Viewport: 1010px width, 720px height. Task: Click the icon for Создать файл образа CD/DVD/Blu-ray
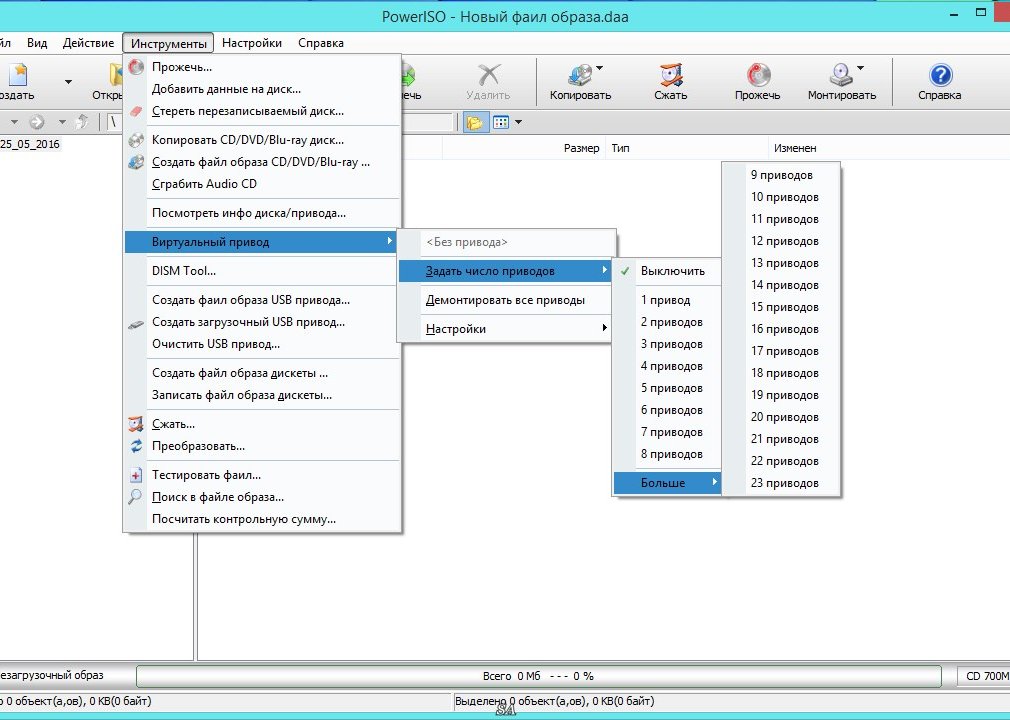tap(135, 162)
